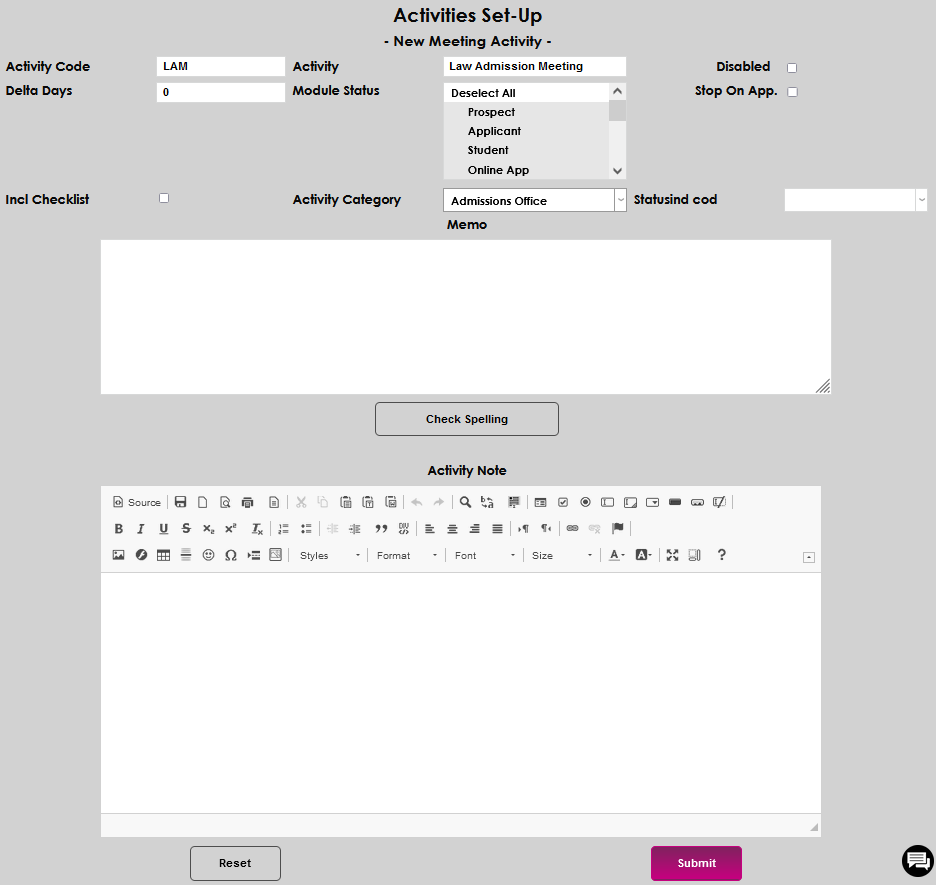Image resolution: width=936 pixels, height=885 pixels.
Task: Check the Stop On App. checkbox
Action: (x=792, y=91)
